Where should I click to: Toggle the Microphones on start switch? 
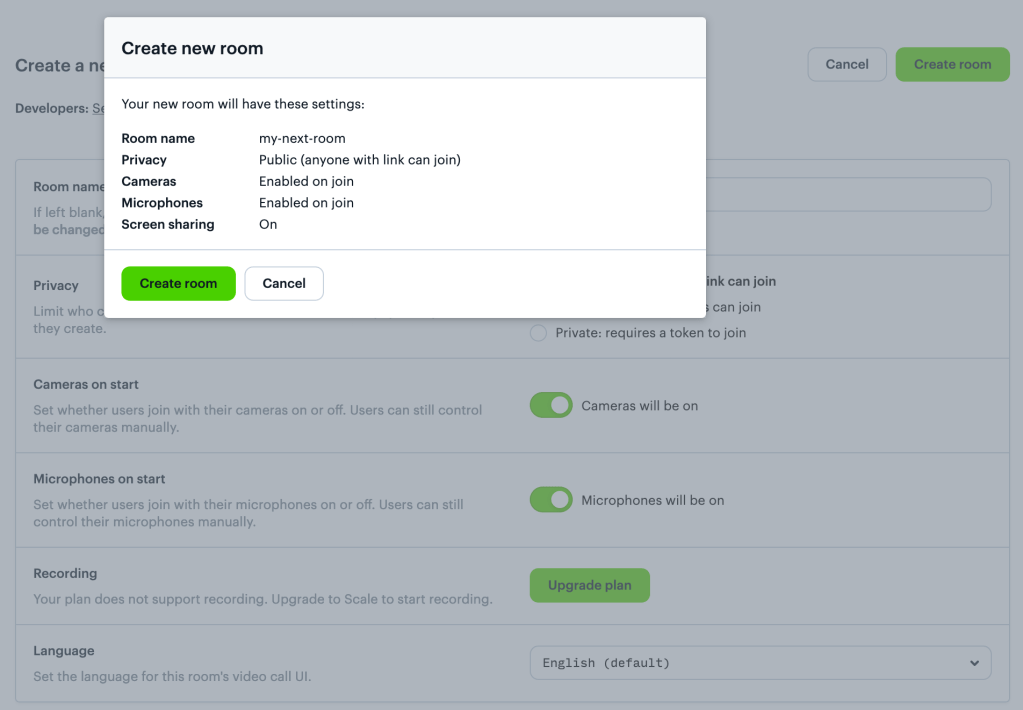[x=551, y=500]
